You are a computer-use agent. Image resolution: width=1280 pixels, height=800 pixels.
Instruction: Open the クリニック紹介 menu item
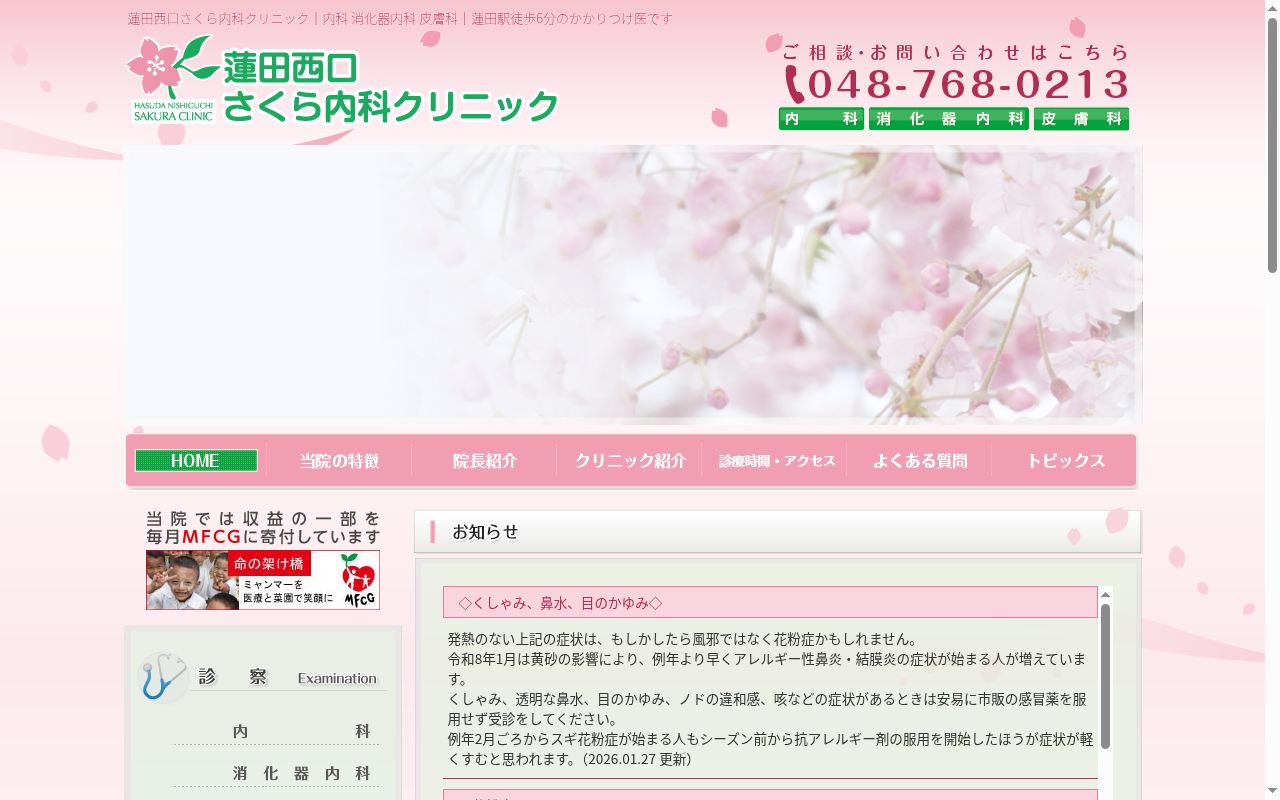(x=630, y=461)
